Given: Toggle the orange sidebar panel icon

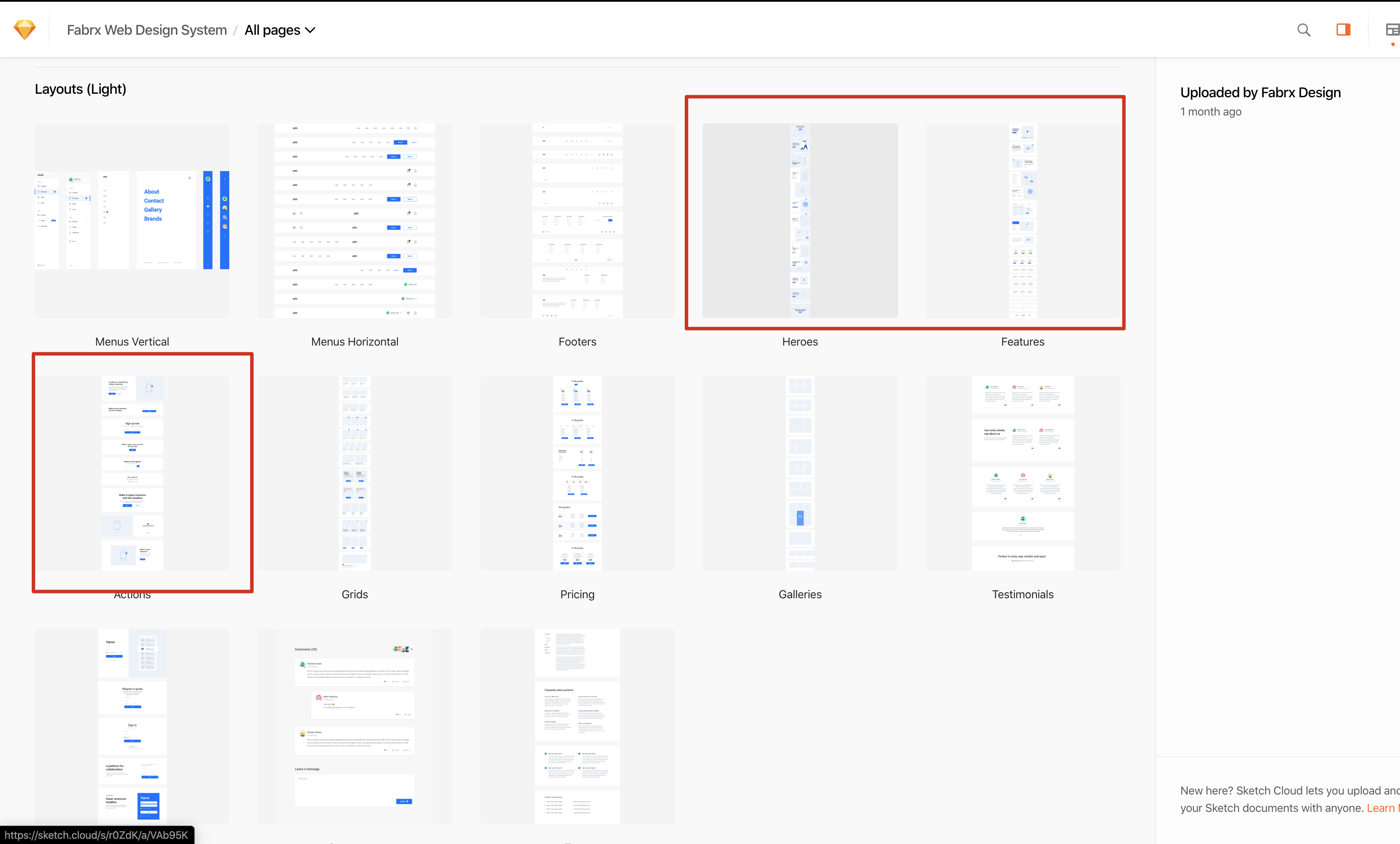Looking at the screenshot, I should pyautogui.click(x=1343, y=30).
